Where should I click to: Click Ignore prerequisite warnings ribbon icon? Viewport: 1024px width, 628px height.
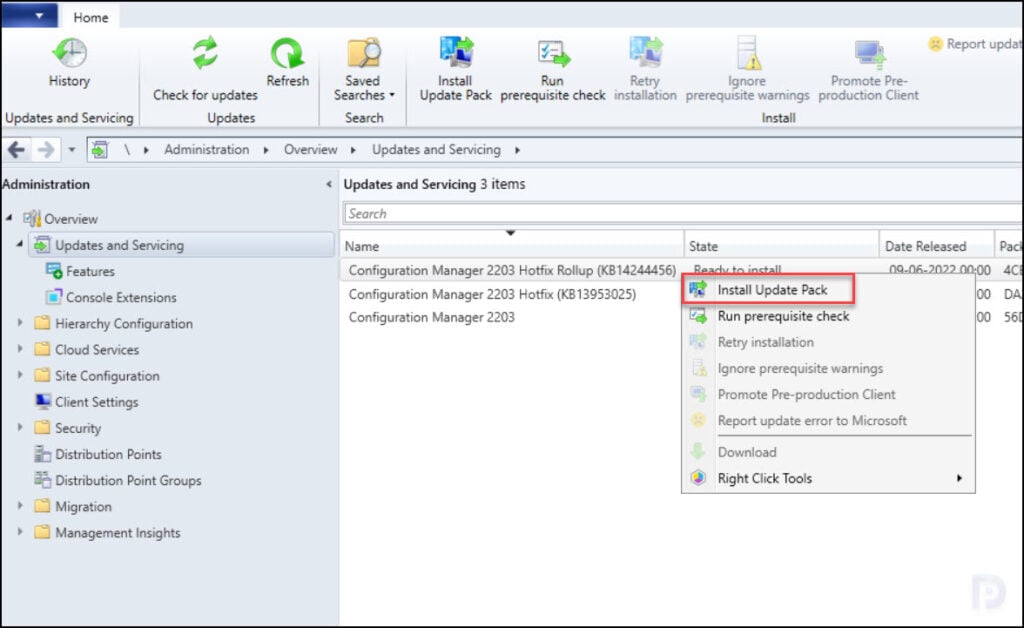(747, 70)
